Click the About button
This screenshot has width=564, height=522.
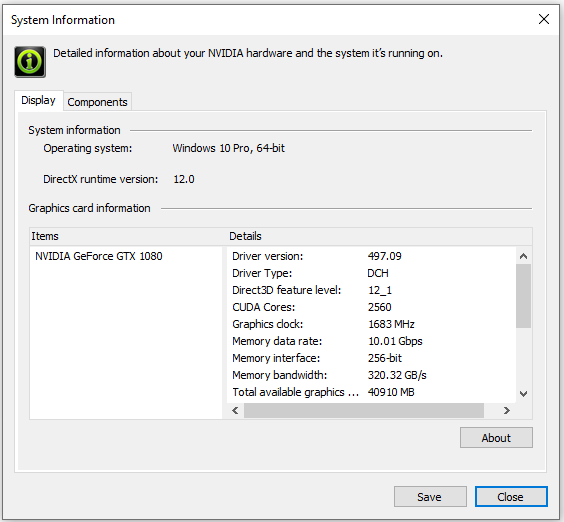496,438
